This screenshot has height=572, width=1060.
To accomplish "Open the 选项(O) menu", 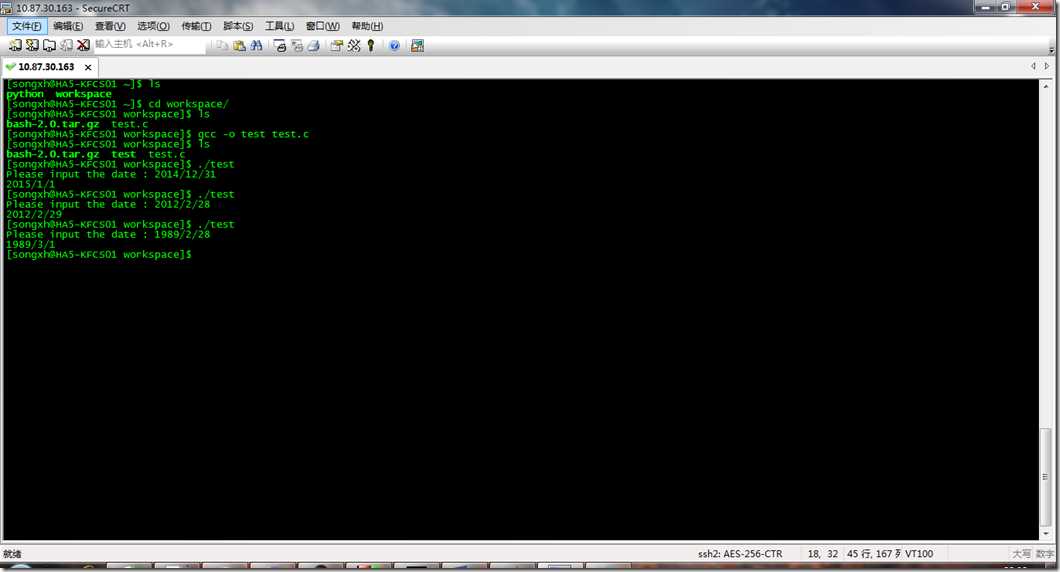I will (153, 26).
